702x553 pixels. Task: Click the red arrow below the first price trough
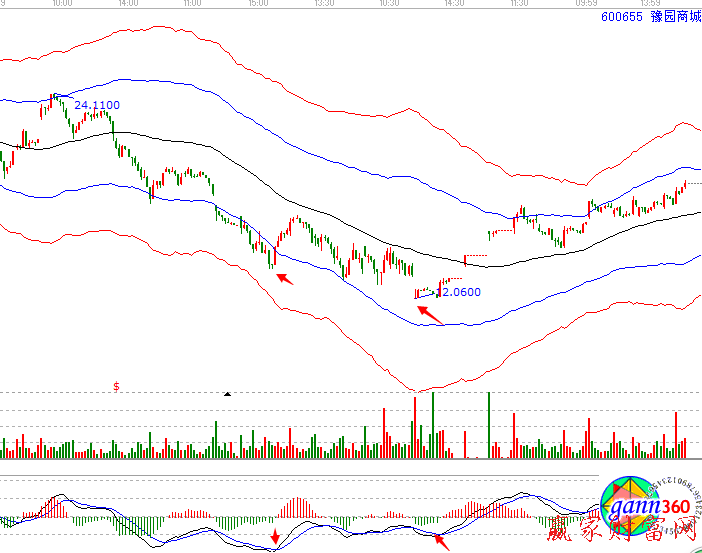tap(284, 277)
